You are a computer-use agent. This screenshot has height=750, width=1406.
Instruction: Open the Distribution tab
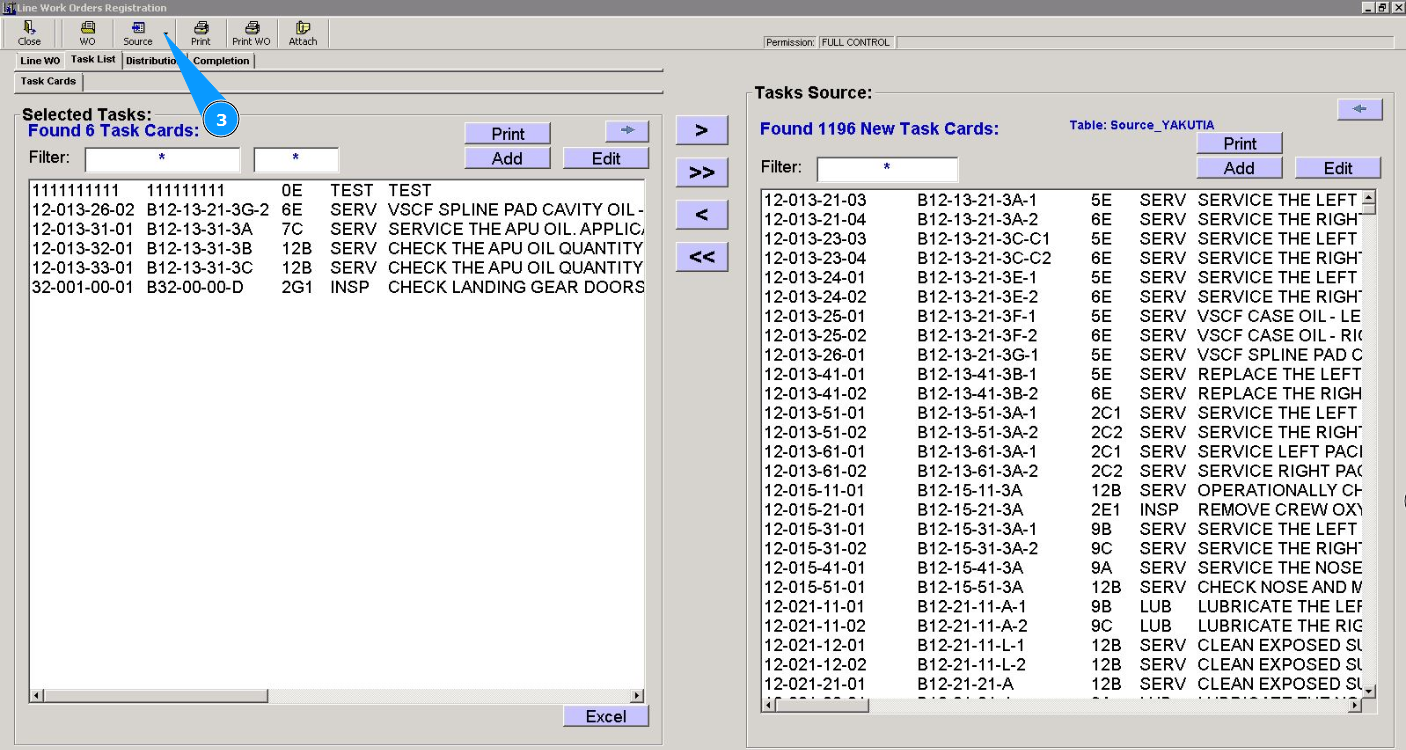153,61
